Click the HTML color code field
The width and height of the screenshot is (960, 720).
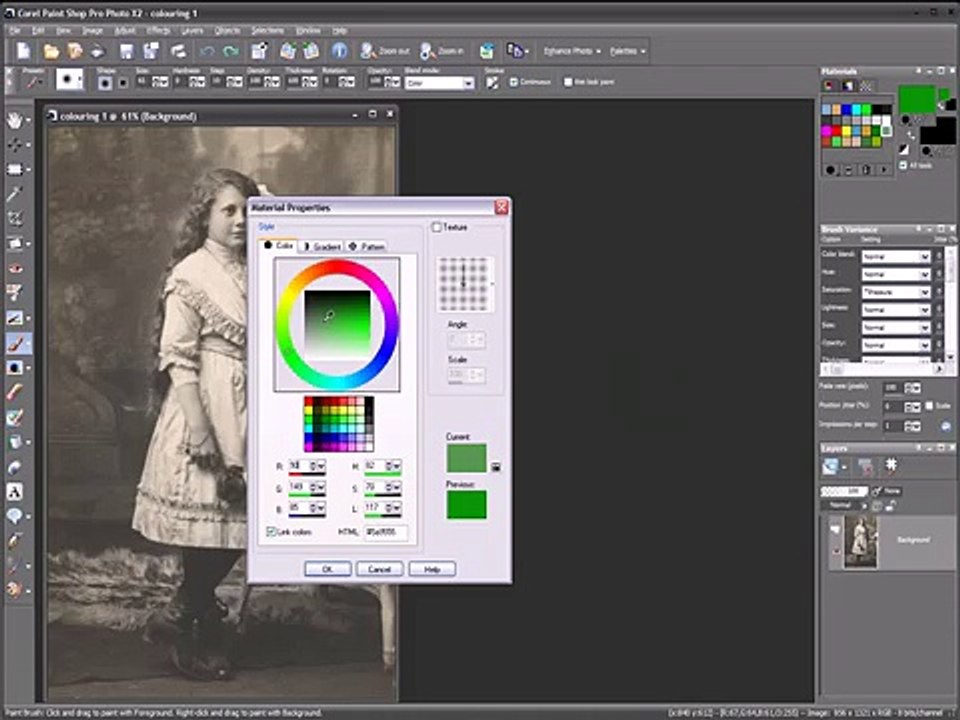click(386, 532)
